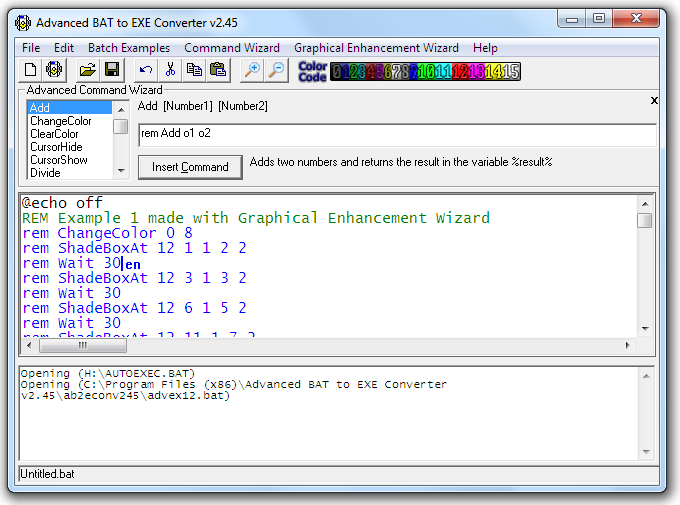Image resolution: width=680 pixels, height=505 pixels.
Task: Click code editor horizontal scroll right arrow
Action: click(628, 345)
